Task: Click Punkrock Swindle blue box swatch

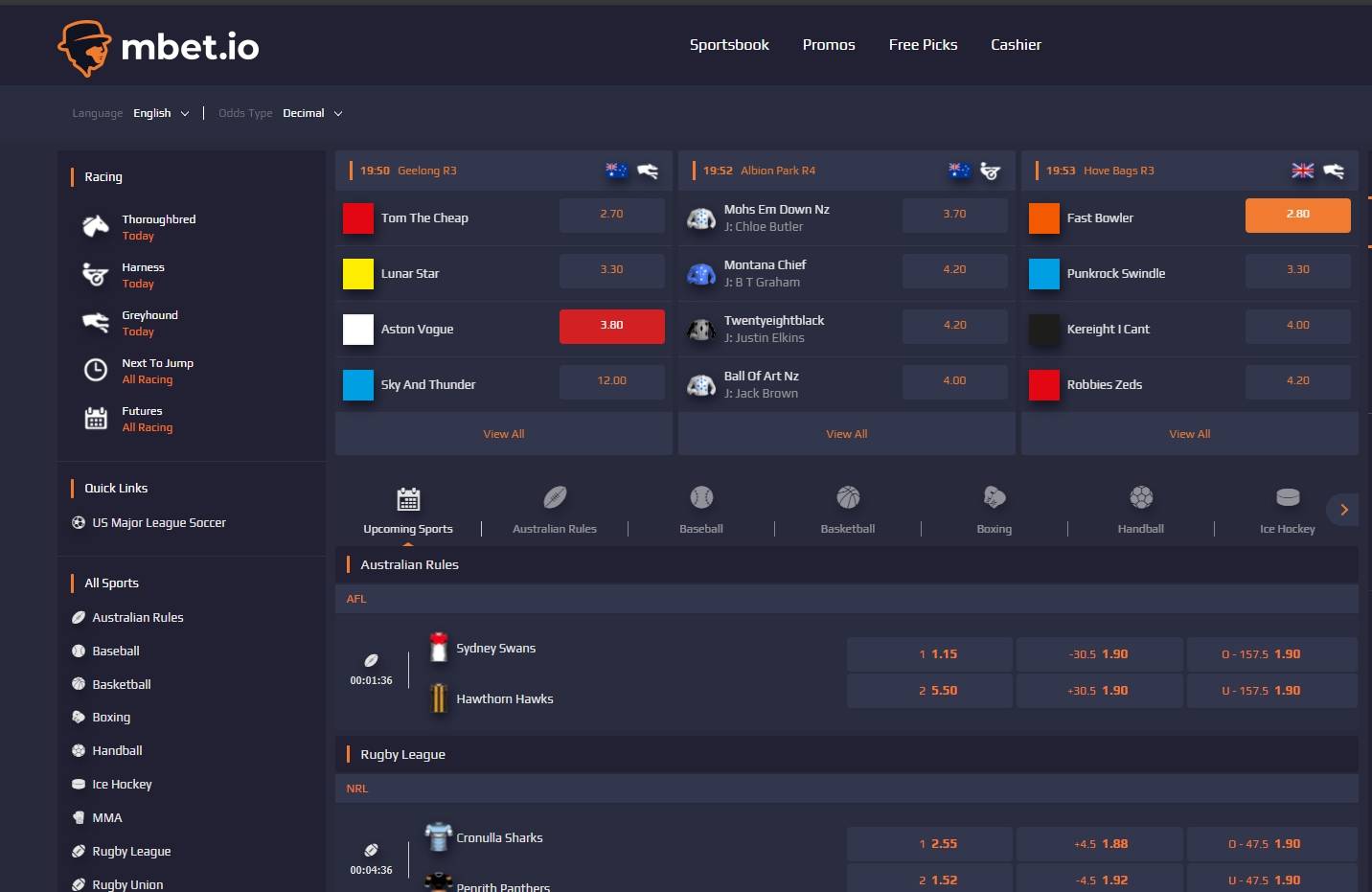Action: 1044,274
